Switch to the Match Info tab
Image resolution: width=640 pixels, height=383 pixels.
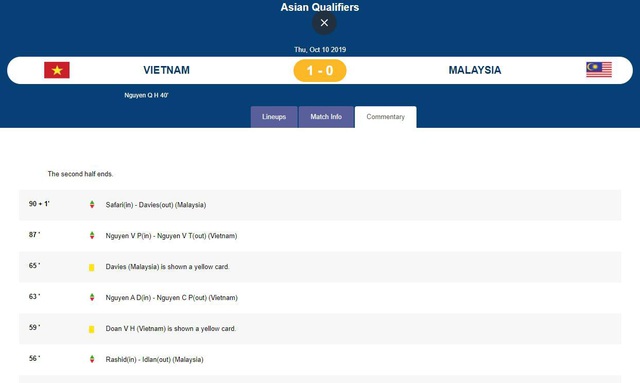pos(326,117)
